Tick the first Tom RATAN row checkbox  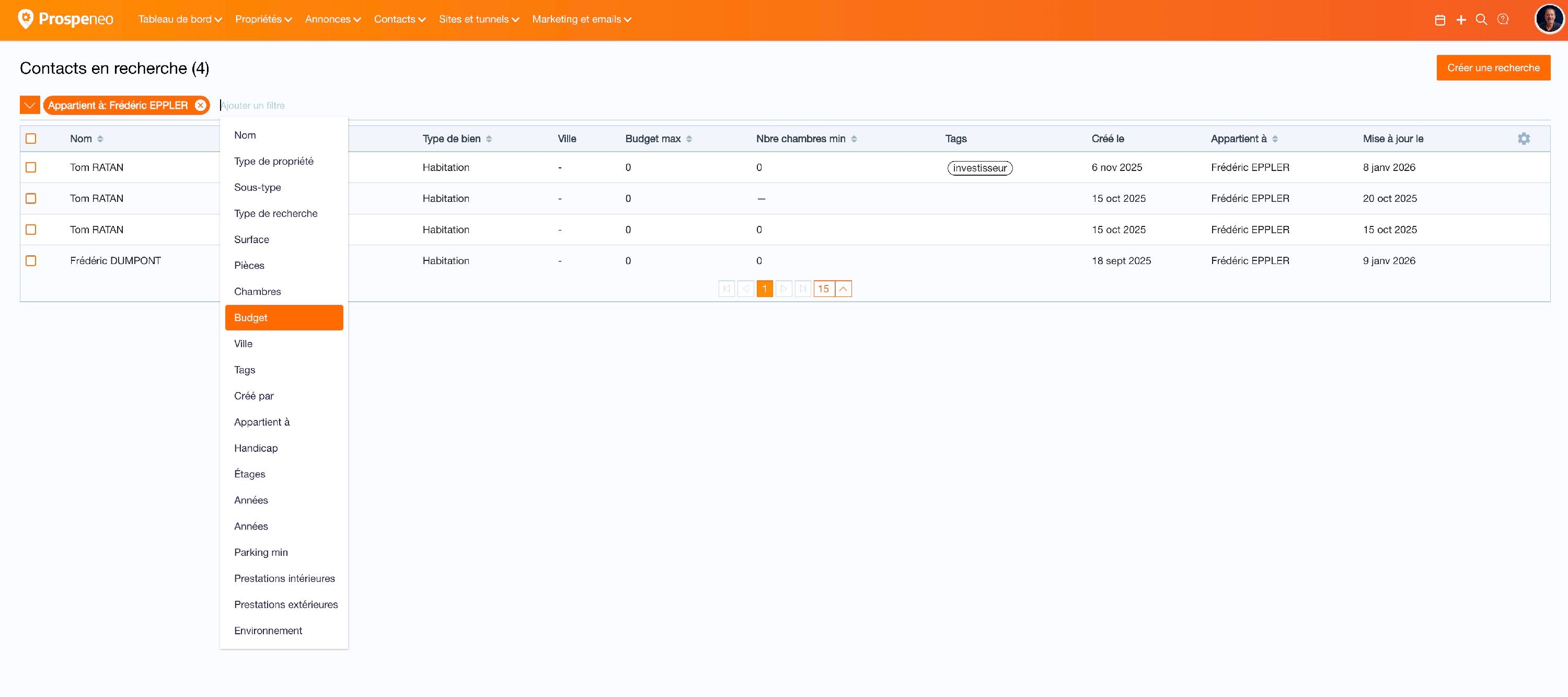pos(31,167)
